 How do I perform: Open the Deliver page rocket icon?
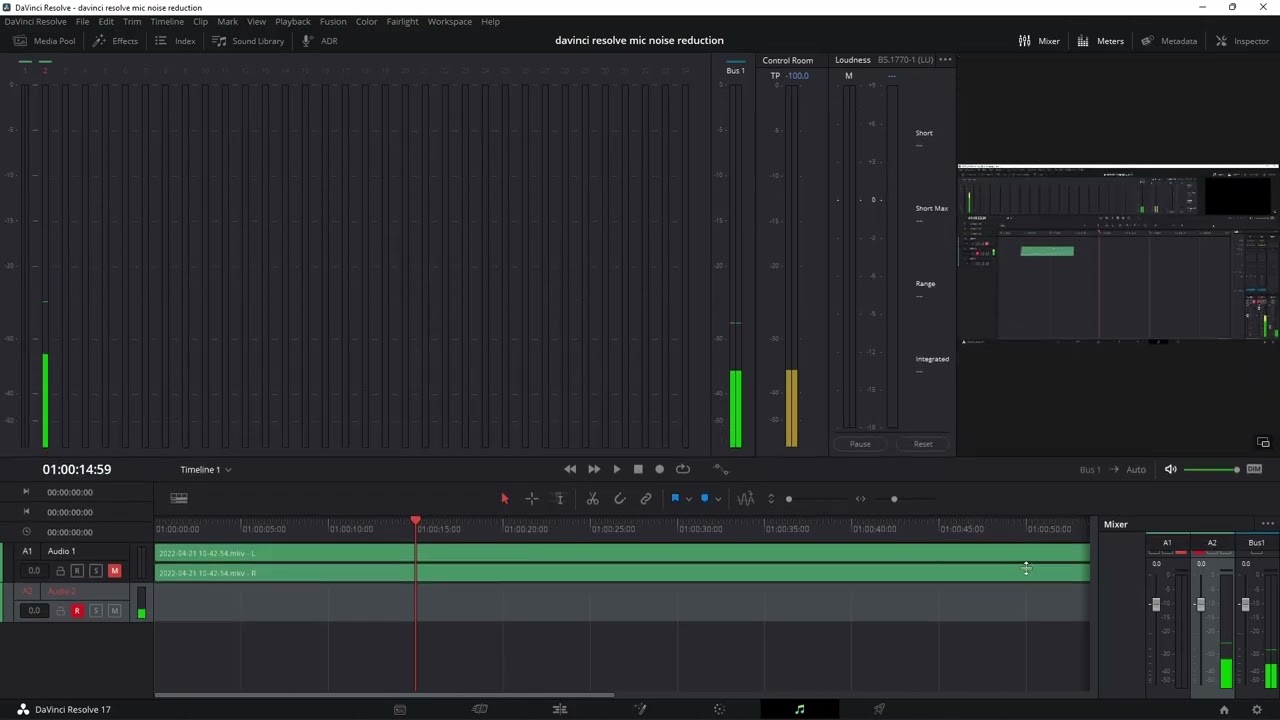click(x=879, y=709)
